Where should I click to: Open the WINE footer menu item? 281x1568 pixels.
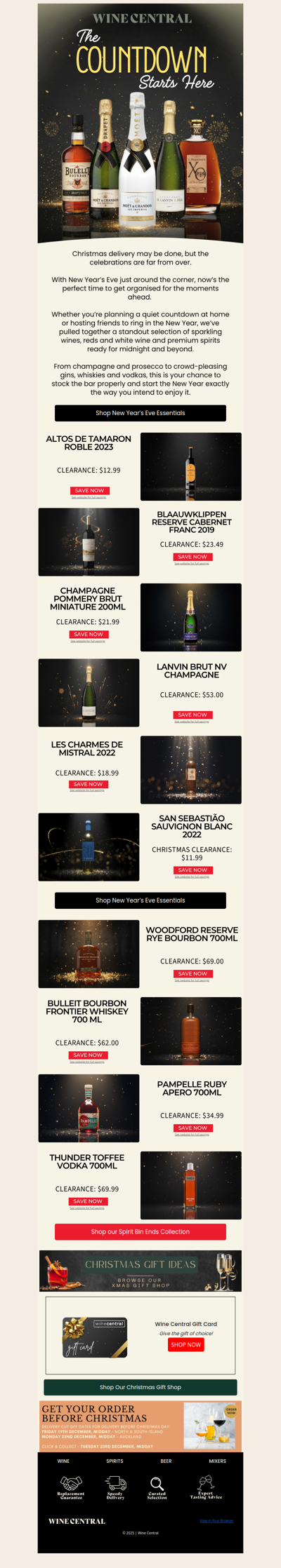[63, 1461]
